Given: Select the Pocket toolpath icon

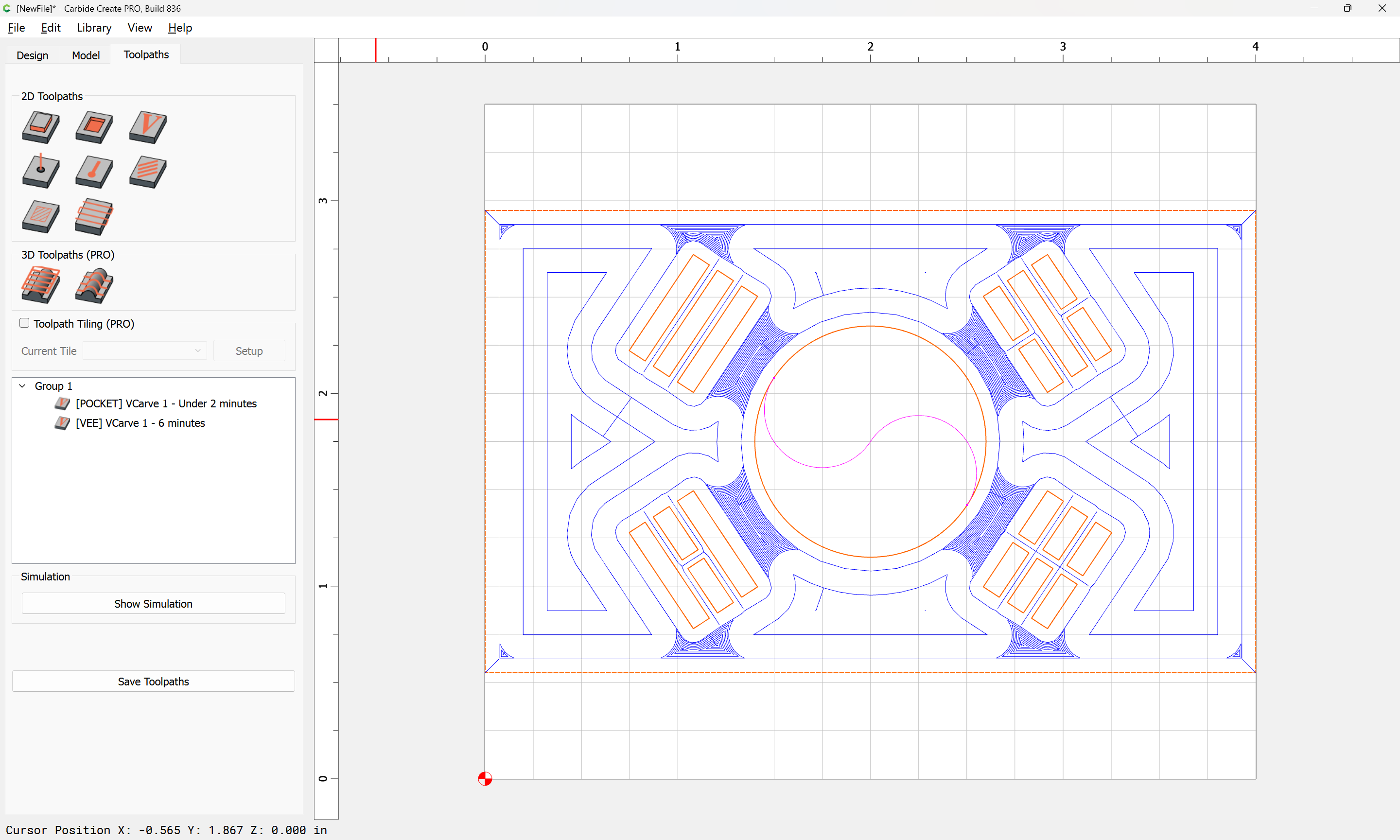Looking at the screenshot, I should (94, 126).
